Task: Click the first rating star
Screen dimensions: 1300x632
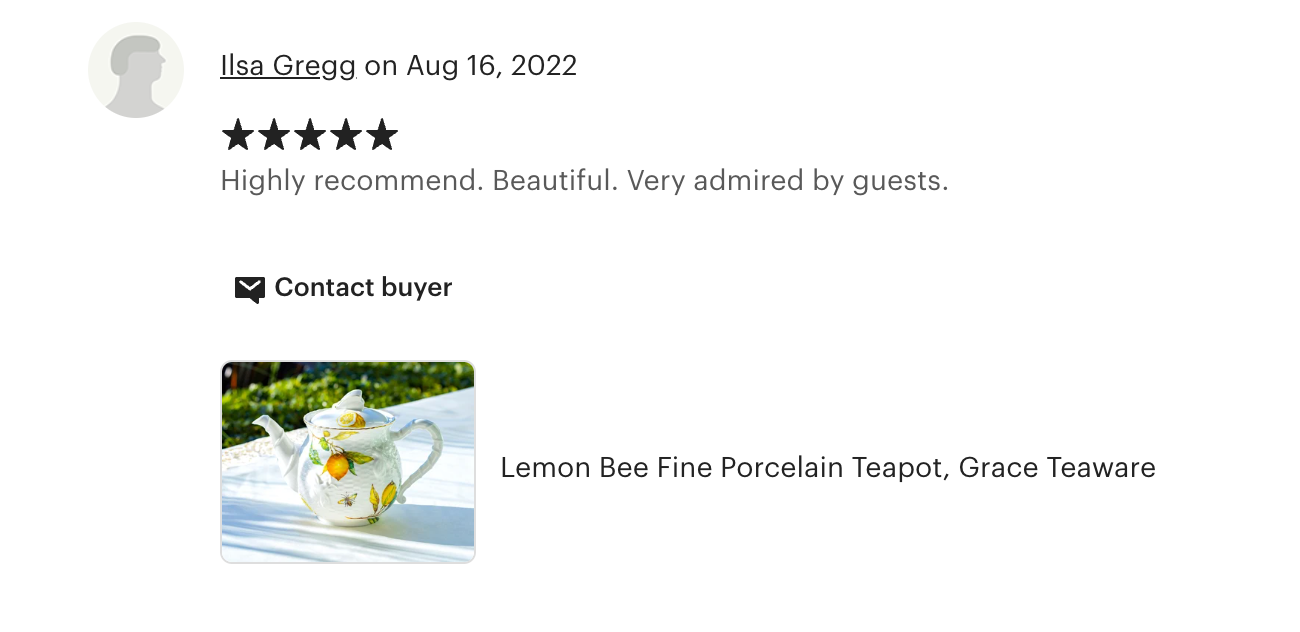Action: pyautogui.click(x=237, y=135)
